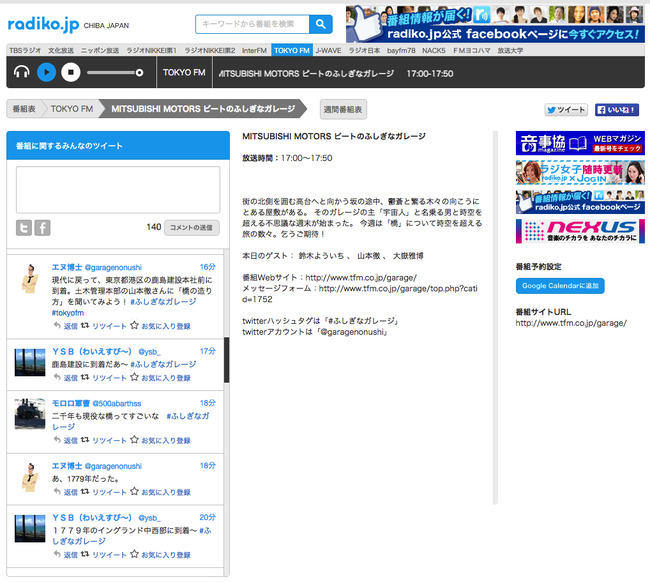
Task: Open the radiko.jp logo home link
Action: [x=44, y=24]
